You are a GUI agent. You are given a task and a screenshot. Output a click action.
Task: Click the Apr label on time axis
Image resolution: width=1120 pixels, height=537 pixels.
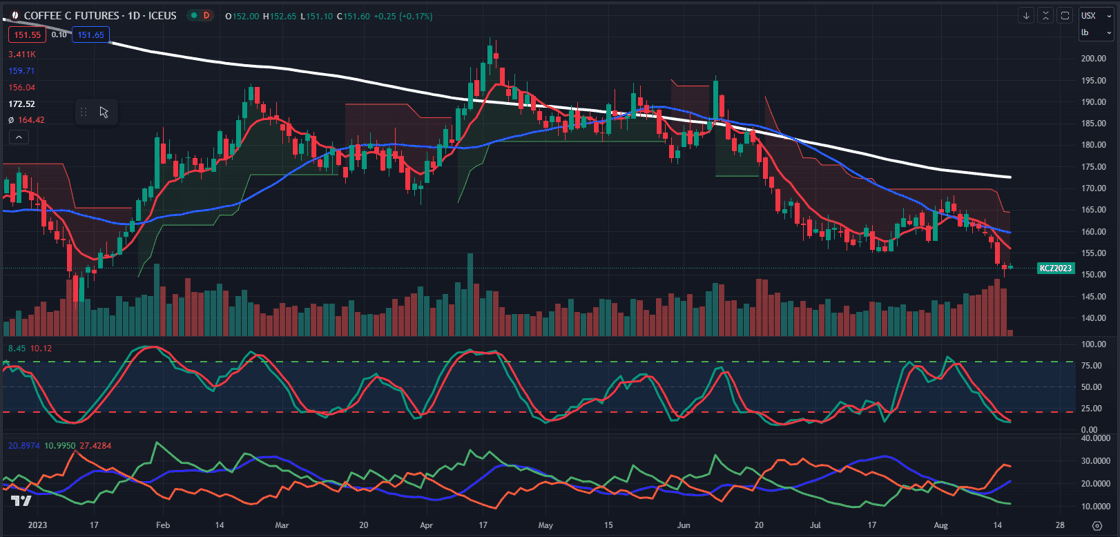(x=427, y=523)
